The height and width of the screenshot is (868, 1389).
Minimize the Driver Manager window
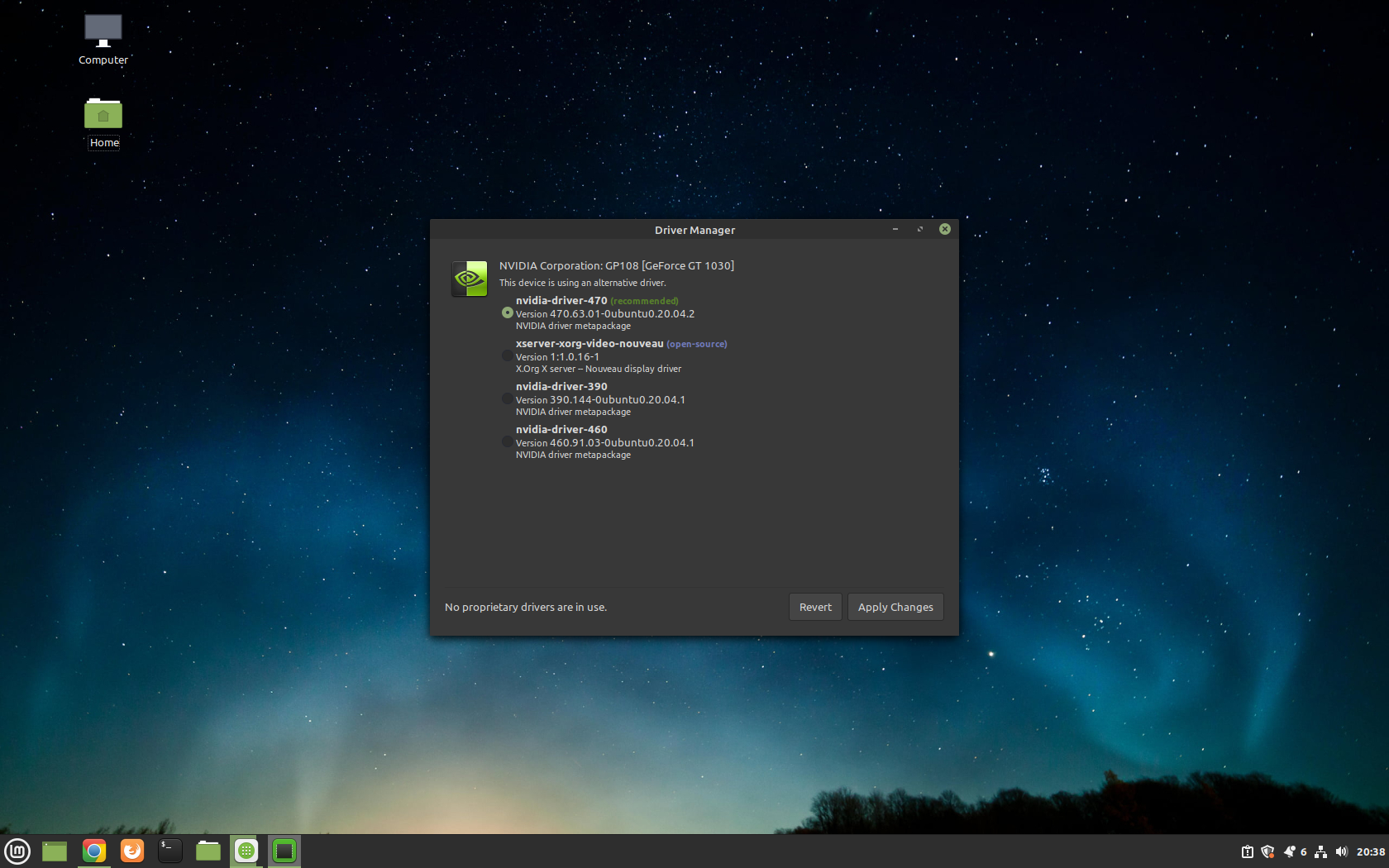pos(895,229)
